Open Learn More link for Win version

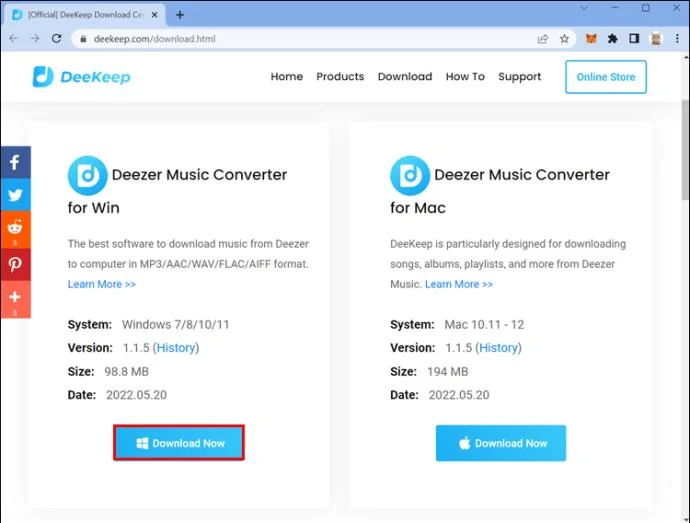(102, 284)
